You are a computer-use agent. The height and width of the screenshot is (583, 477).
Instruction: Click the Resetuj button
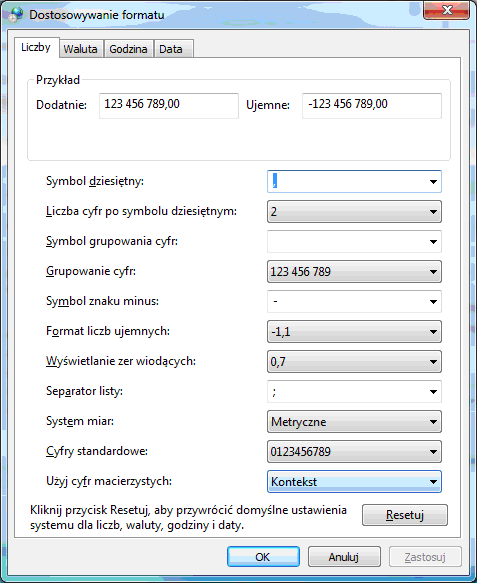pyautogui.click(x=405, y=515)
